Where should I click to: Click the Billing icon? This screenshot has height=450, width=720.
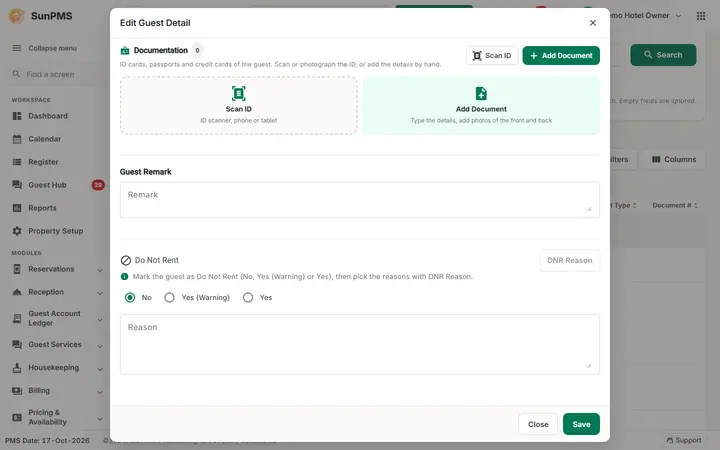coord(17,390)
